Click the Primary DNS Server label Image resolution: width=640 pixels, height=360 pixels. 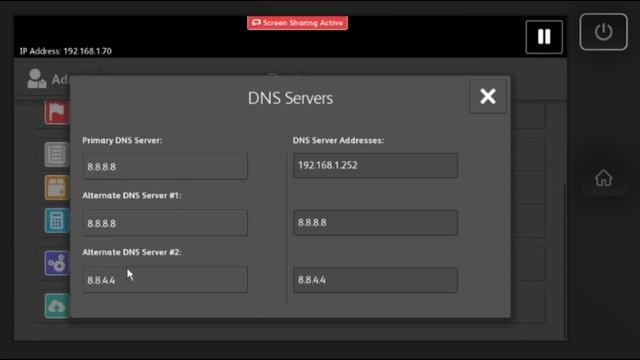point(122,140)
